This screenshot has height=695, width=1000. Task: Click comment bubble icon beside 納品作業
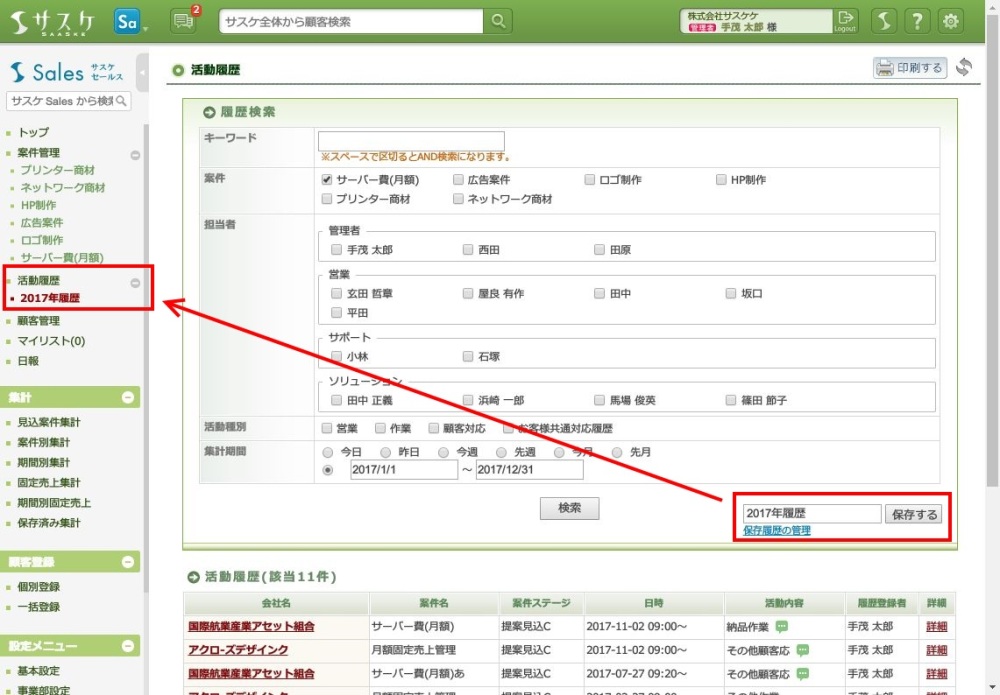(x=782, y=627)
